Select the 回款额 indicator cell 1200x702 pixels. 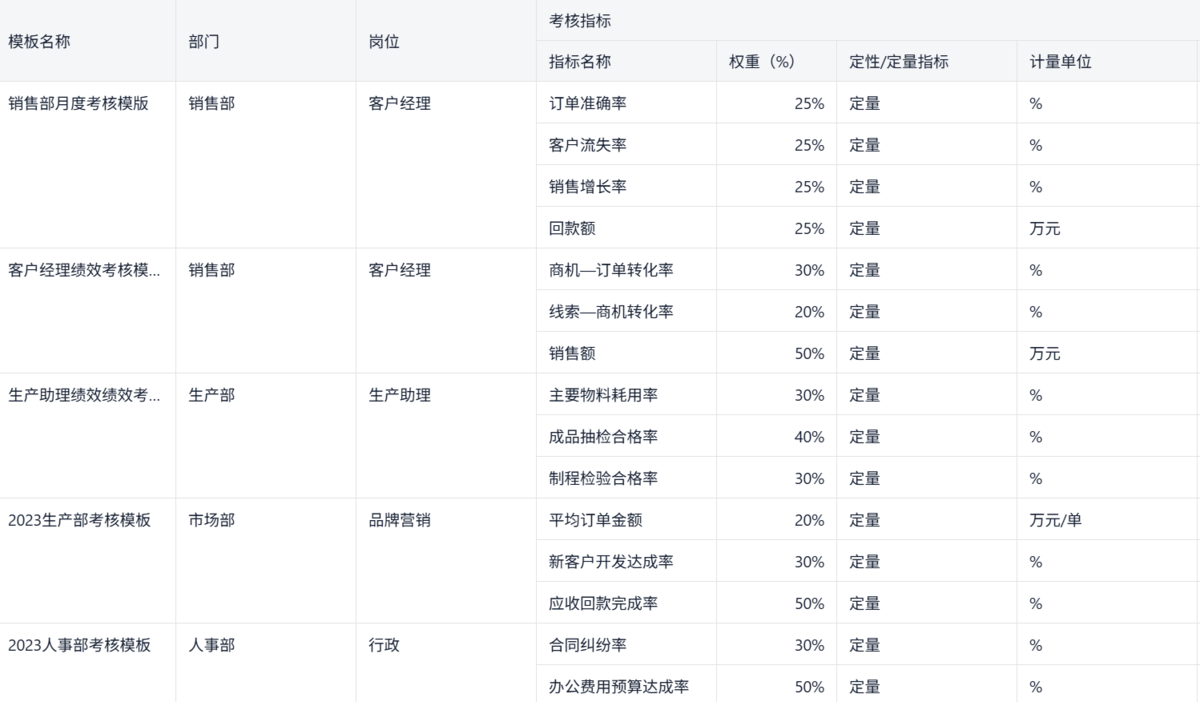(572, 229)
